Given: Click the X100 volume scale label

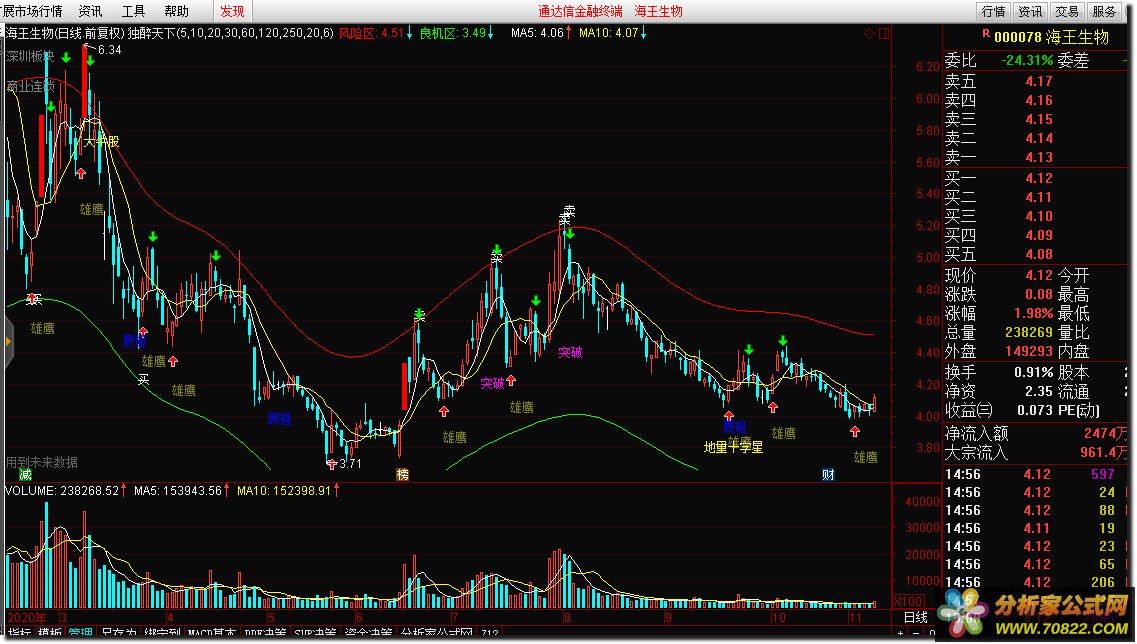Looking at the screenshot, I should tap(908, 601).
